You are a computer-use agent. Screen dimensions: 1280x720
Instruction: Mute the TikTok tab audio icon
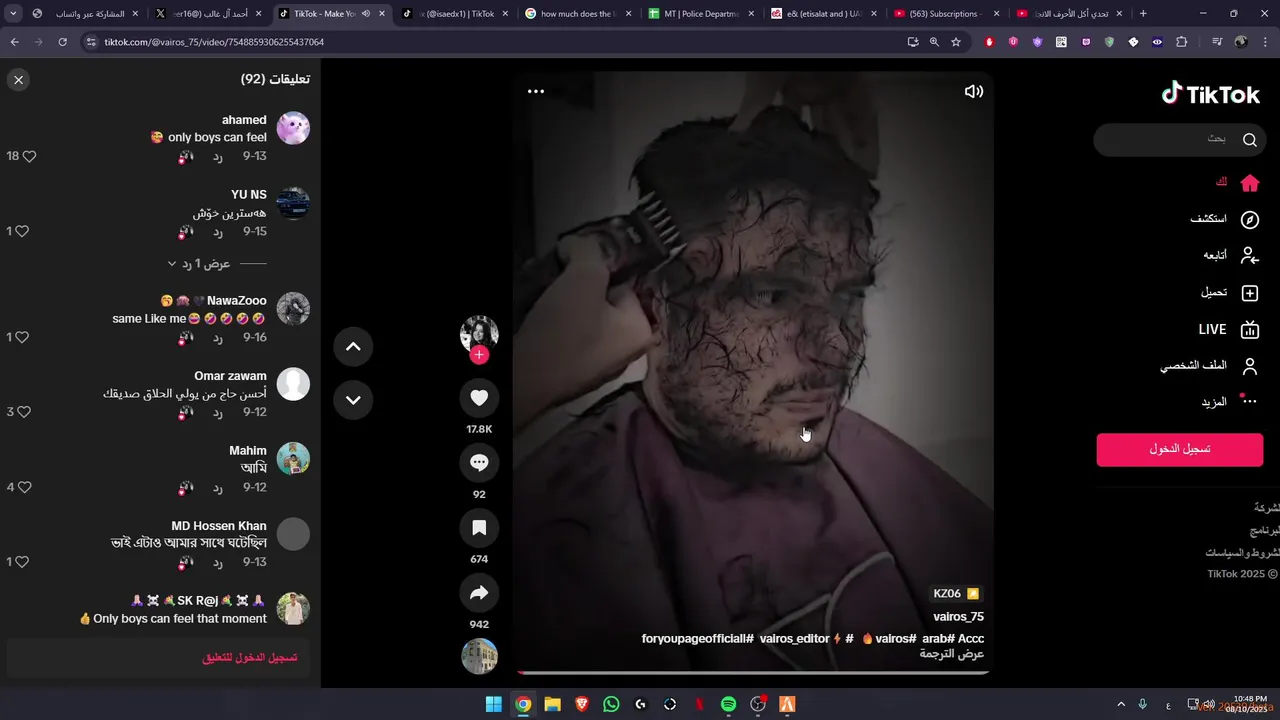365,14
